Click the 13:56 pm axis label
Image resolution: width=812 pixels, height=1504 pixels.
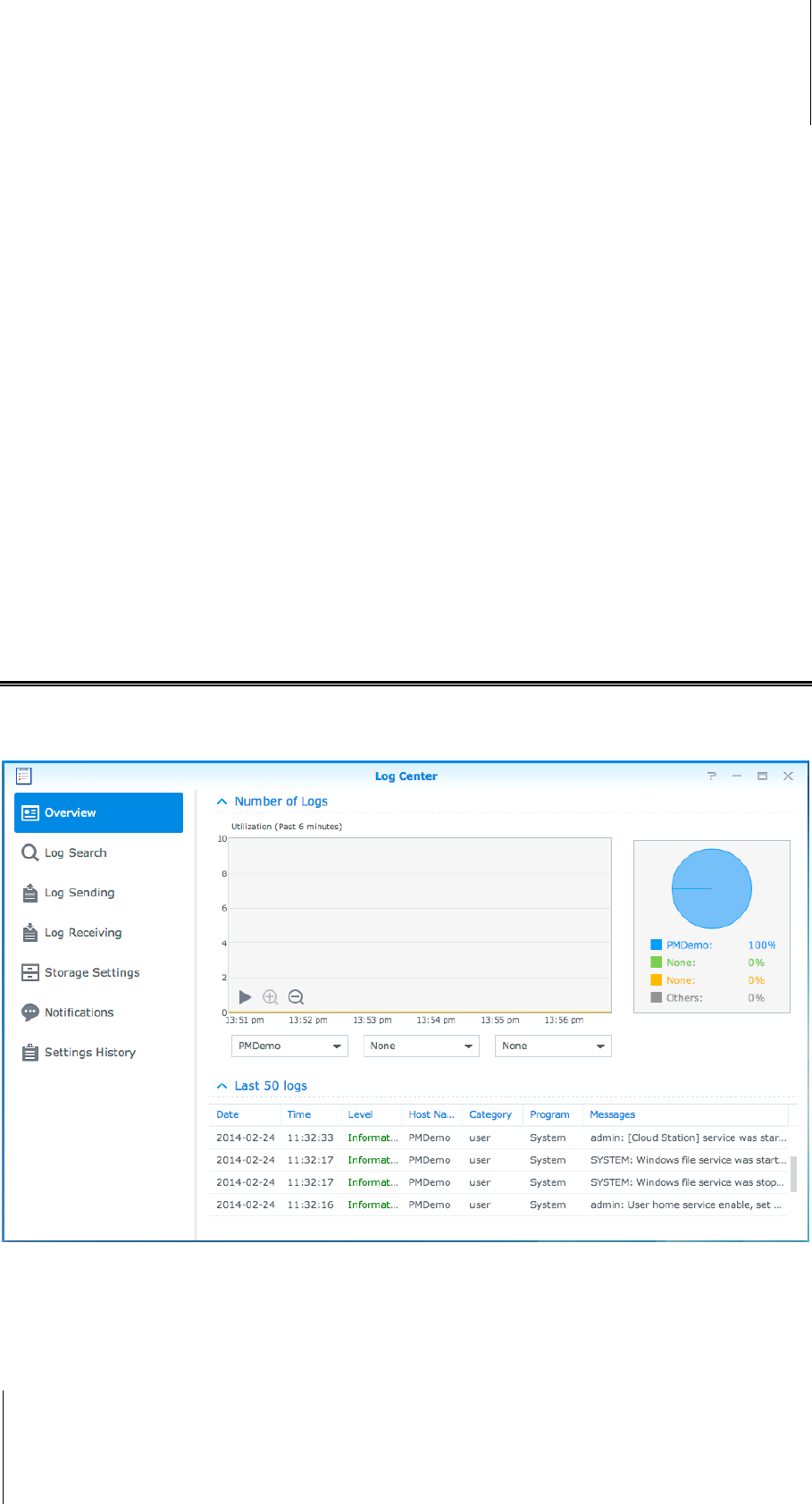[564, 1020]
